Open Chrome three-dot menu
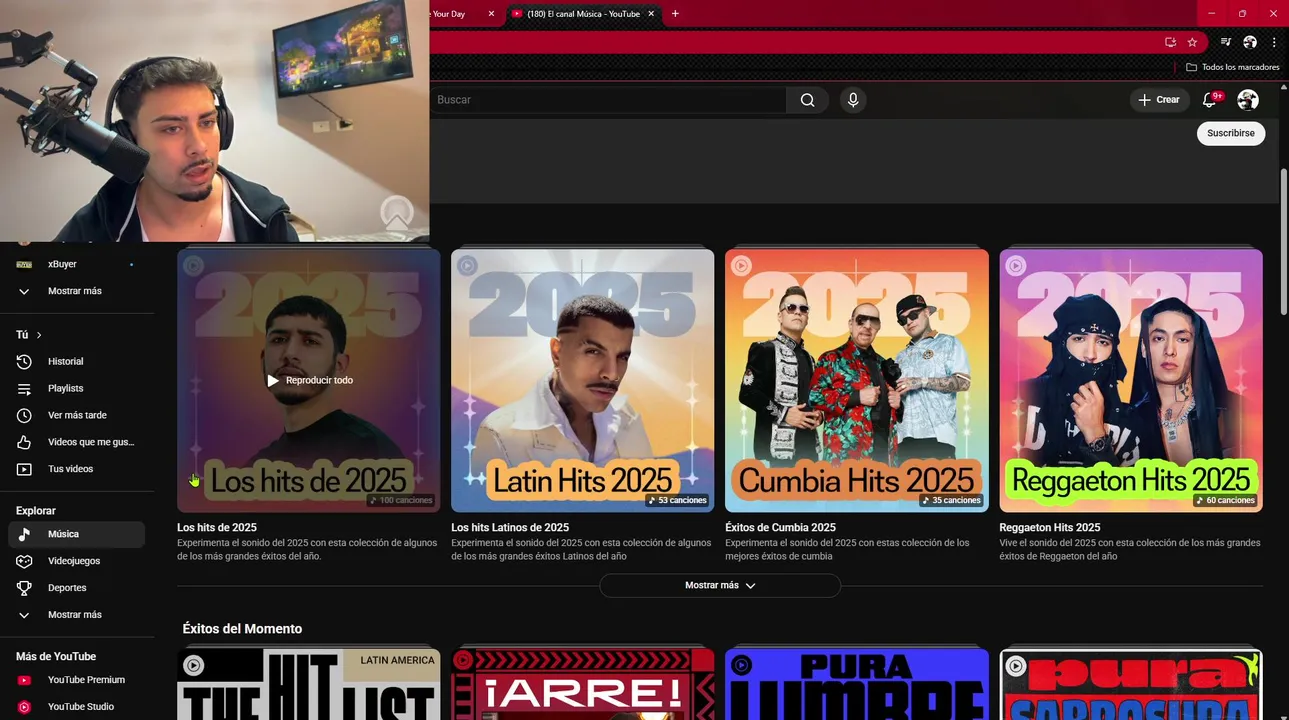The height and width of the screenshot is (720, 1289). pos(1274,42)
